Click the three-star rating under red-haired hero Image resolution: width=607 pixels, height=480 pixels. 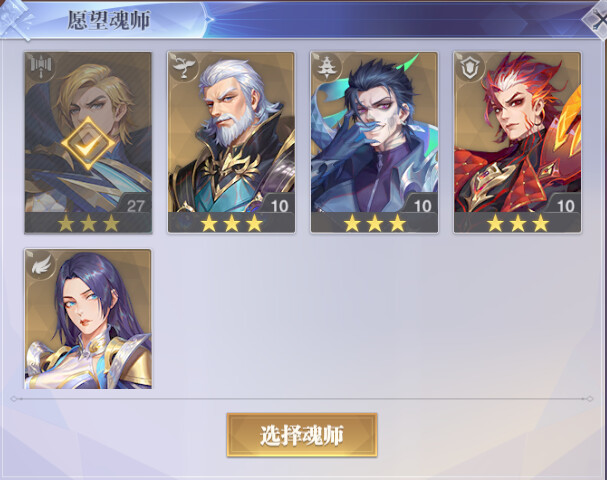pos(518,223)
